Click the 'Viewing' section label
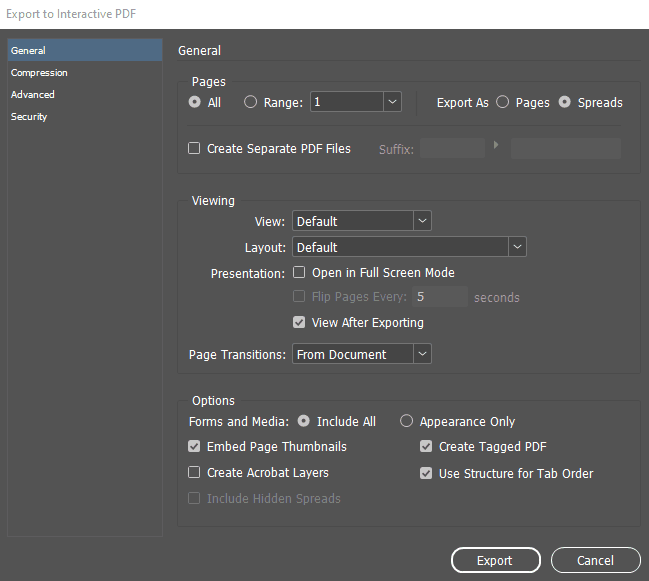This screenshot has width=649, height=581. click(x=213, y=201)
